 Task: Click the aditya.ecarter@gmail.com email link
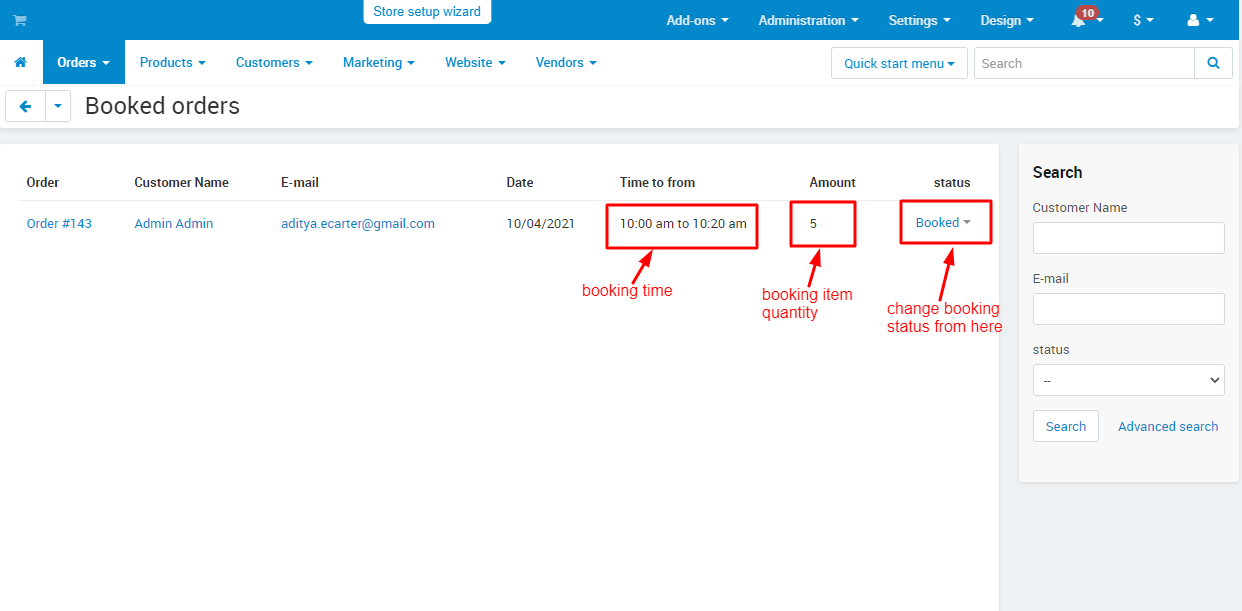coord(358,223)
